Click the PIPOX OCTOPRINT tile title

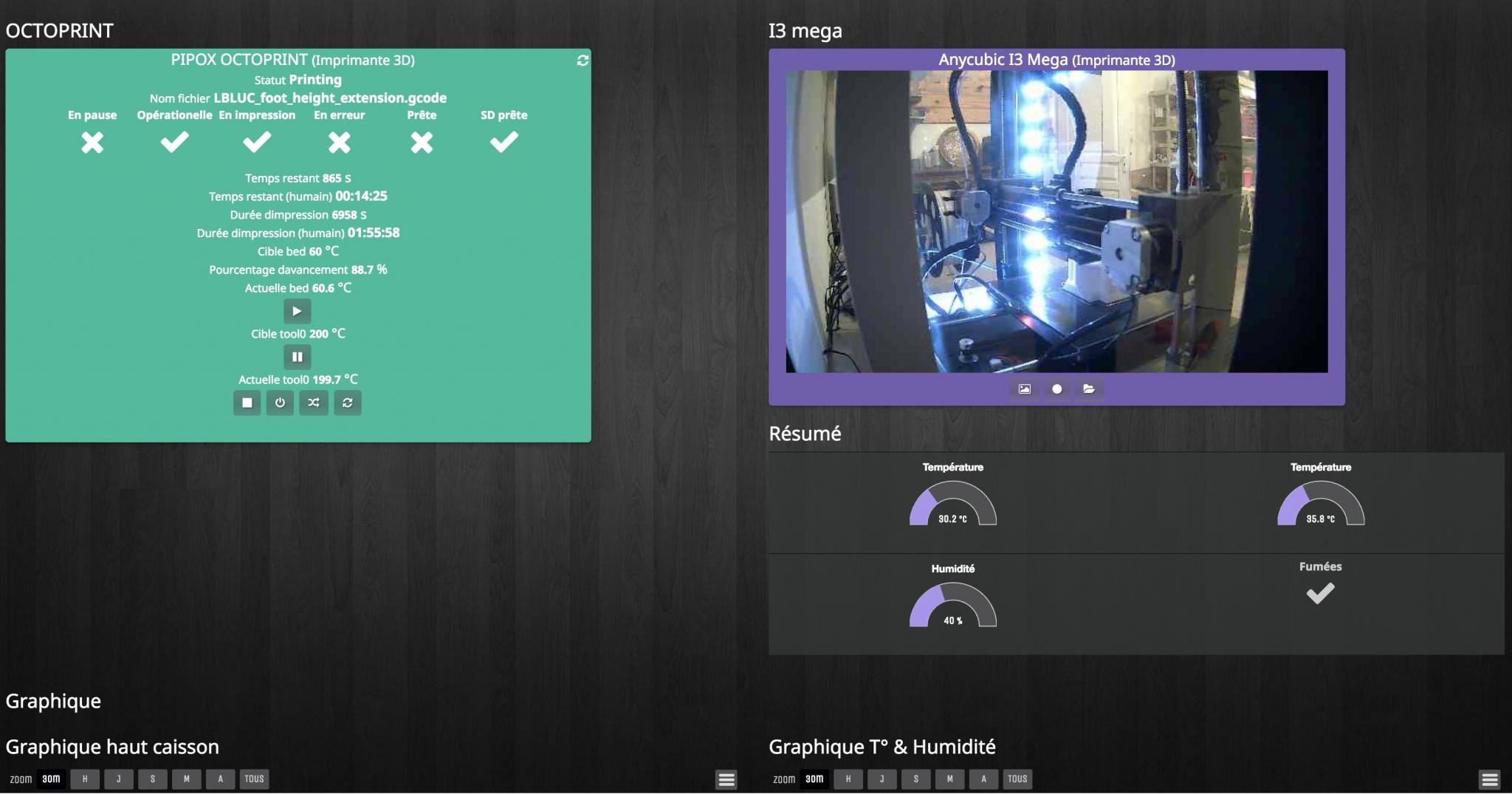[292, 60]
